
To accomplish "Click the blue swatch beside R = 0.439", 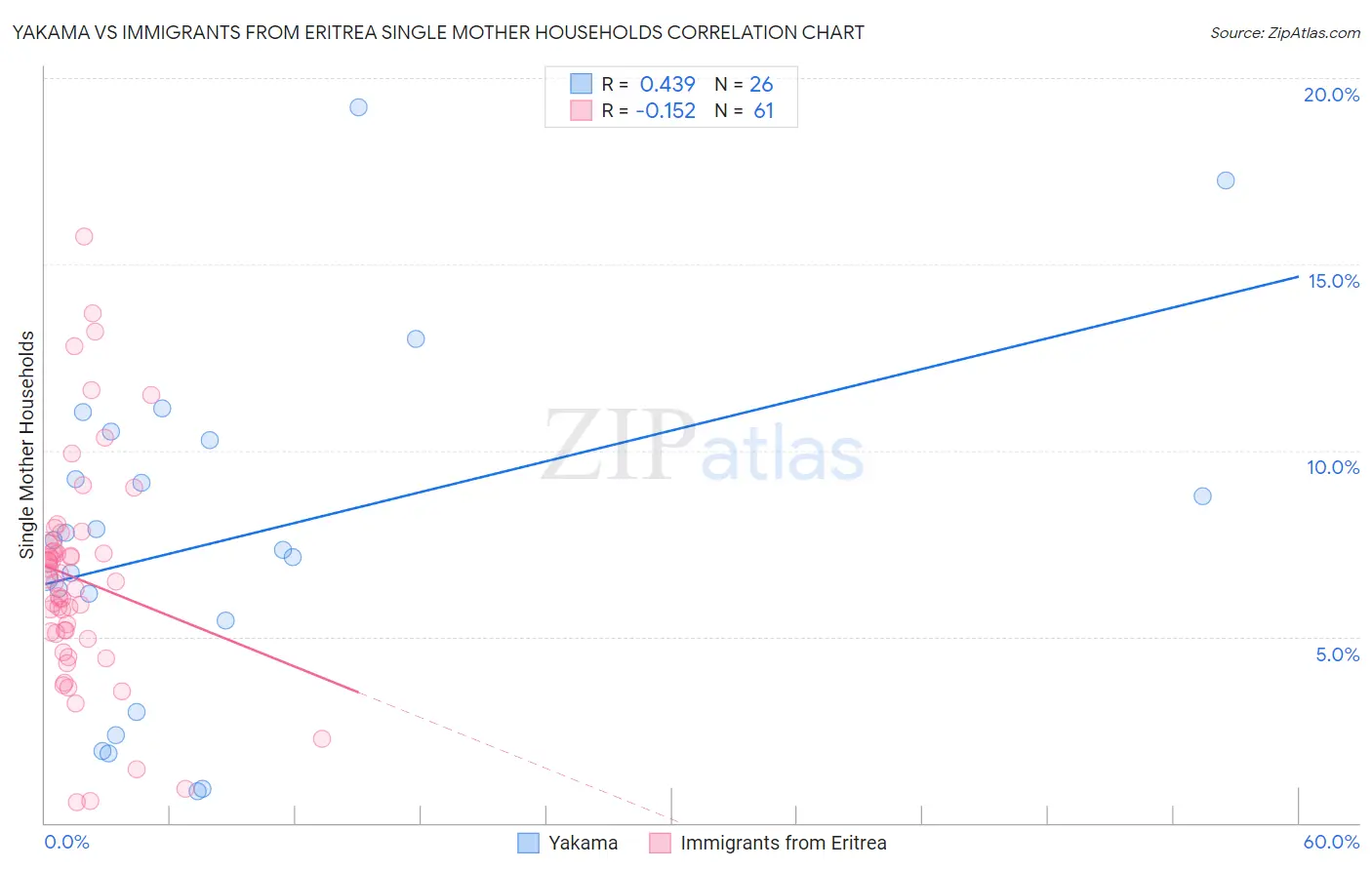I will point(582,84).
